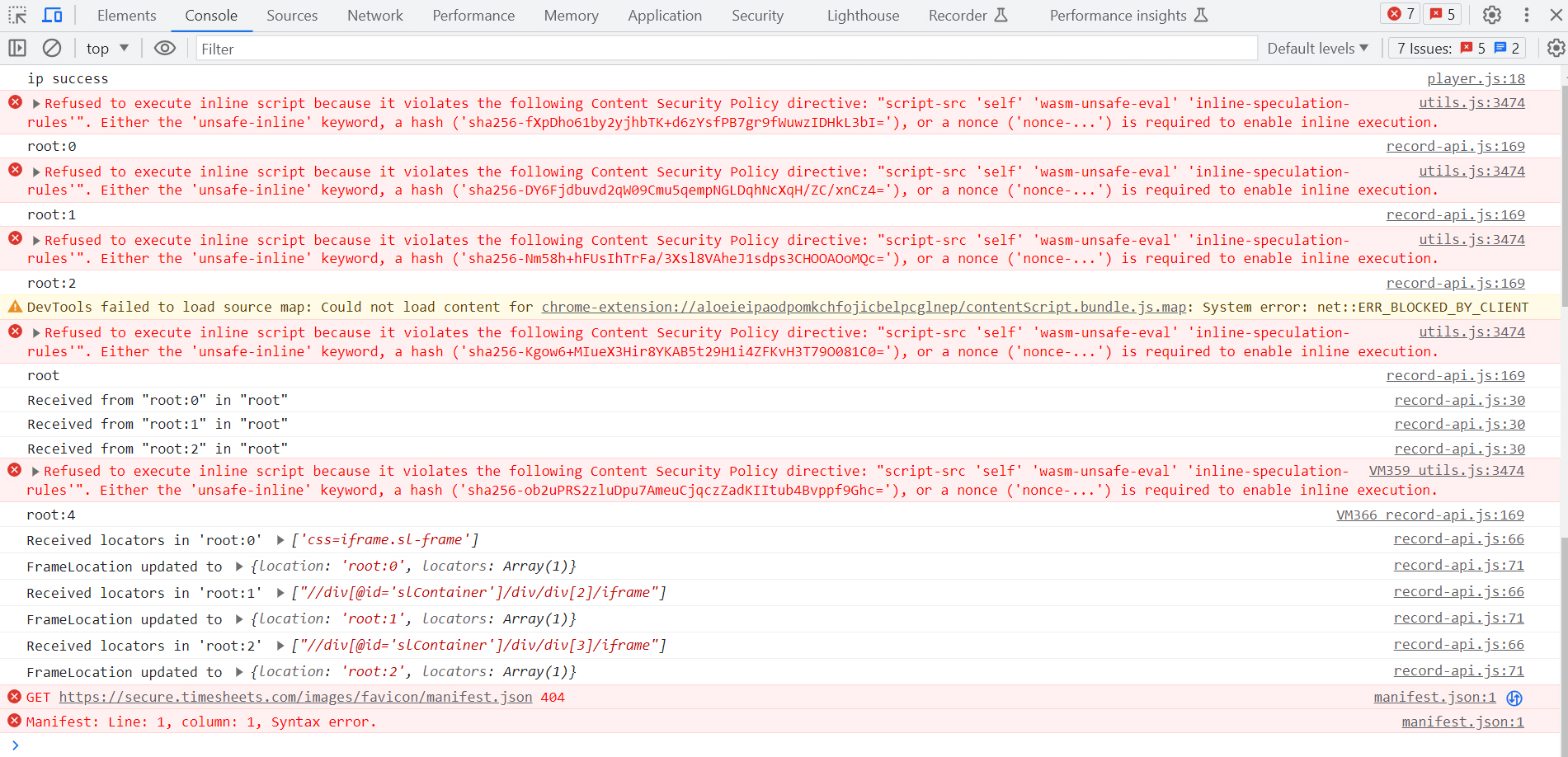Expand the CSP error with sha256-Kgow6
The image size is (1568, 757).
pos(36,333)
